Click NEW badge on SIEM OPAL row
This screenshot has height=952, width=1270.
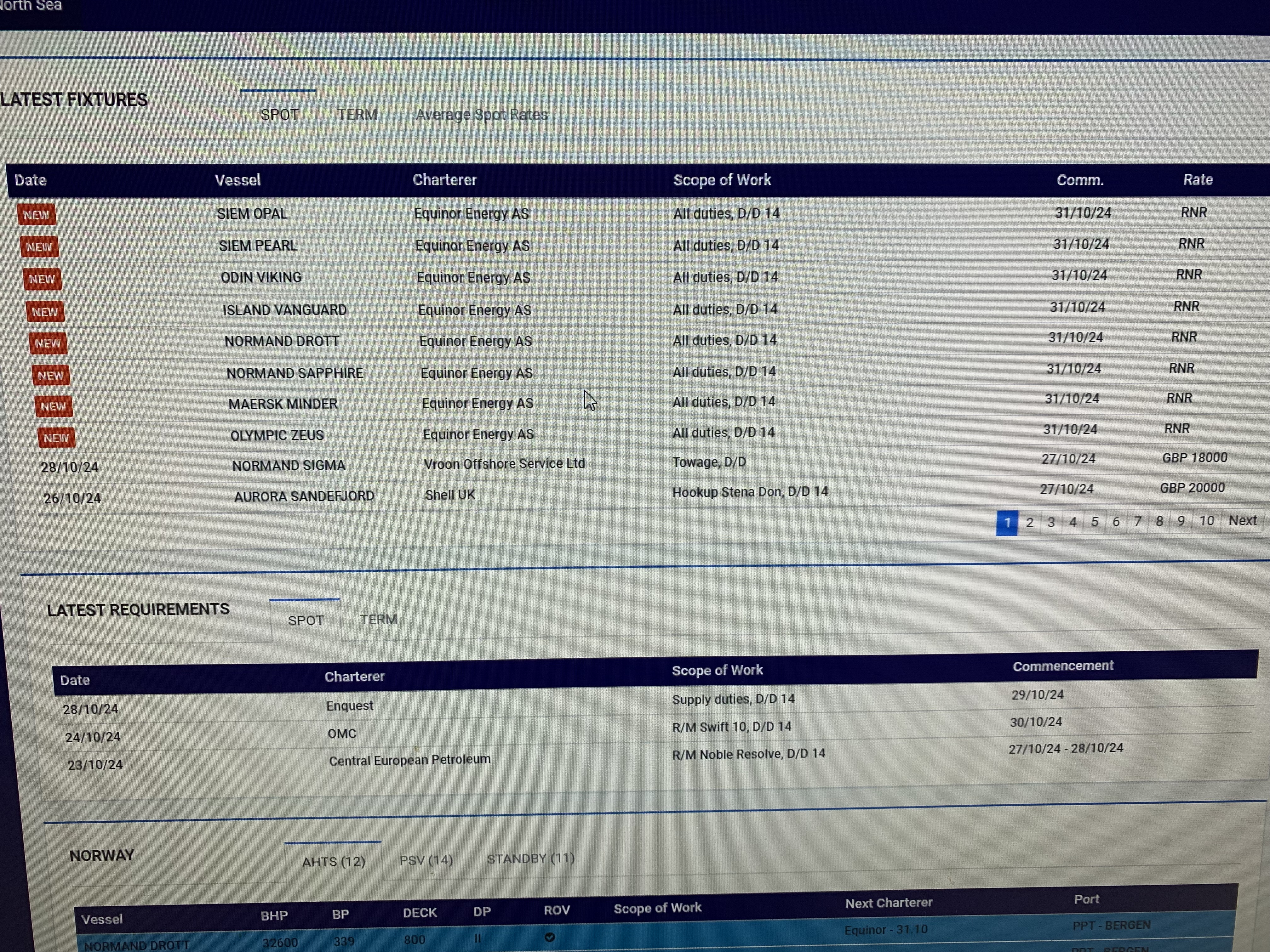36,215
